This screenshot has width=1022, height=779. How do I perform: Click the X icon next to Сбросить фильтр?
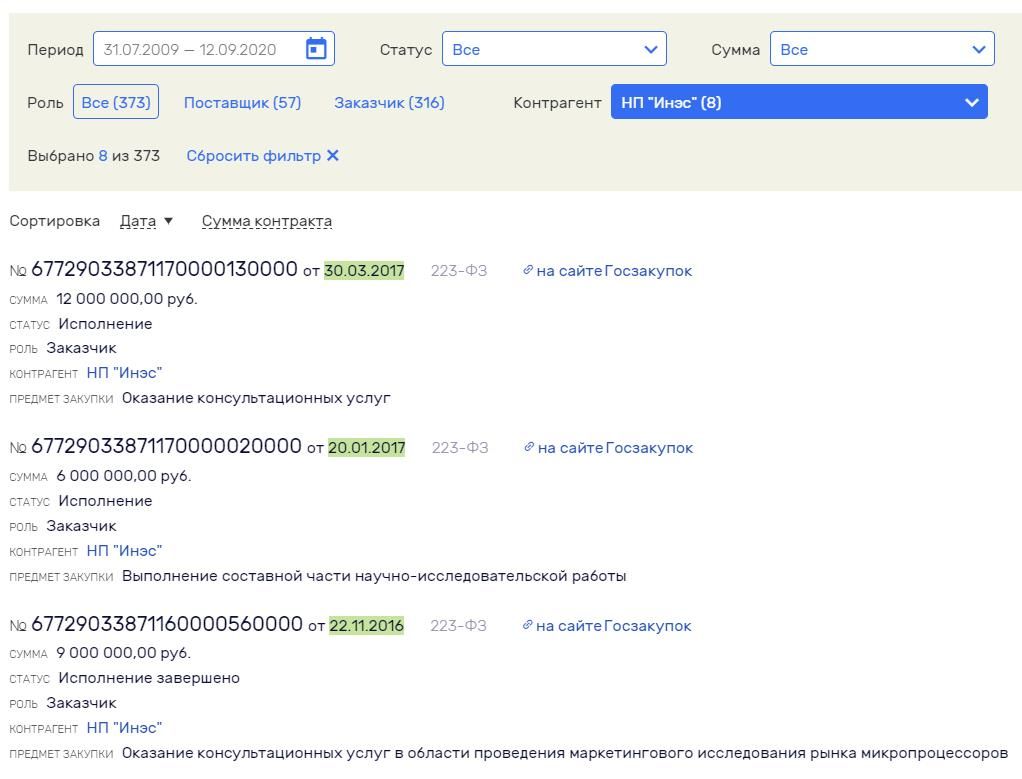[332, 156]
